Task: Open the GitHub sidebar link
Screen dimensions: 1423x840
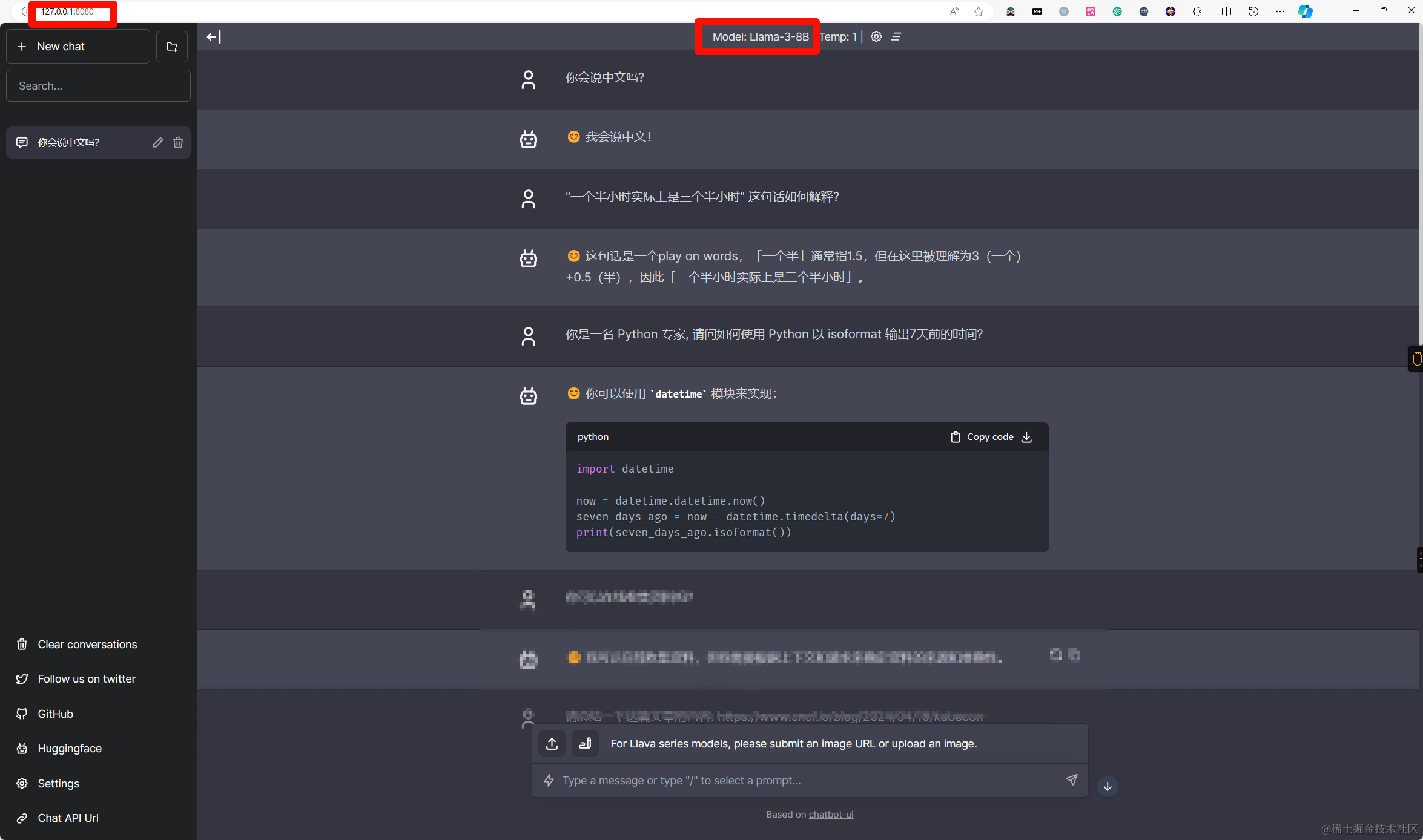Action: [98, 714]
